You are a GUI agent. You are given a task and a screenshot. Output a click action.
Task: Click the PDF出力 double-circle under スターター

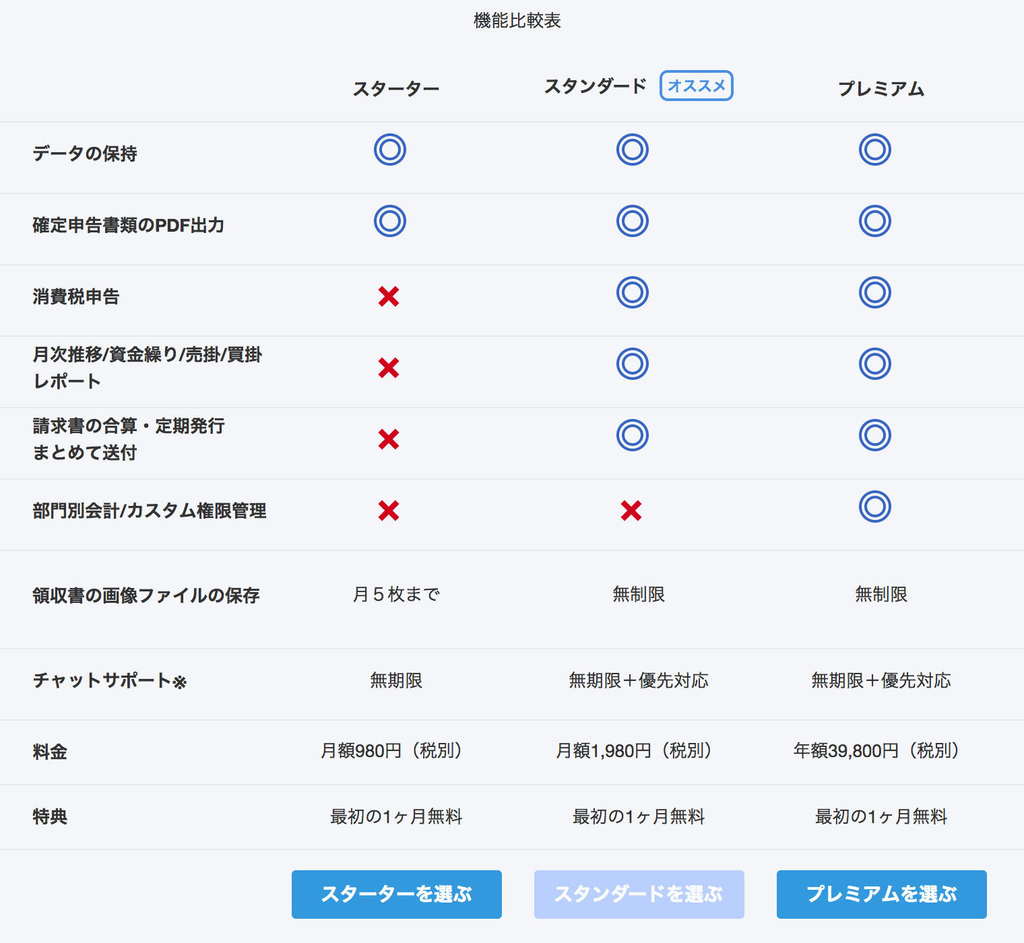point(390,221)
